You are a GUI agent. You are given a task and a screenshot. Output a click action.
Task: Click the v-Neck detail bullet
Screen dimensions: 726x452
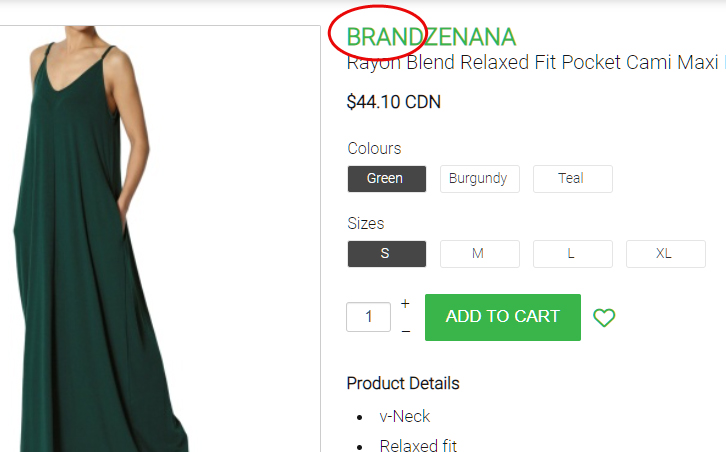[405, 416]
